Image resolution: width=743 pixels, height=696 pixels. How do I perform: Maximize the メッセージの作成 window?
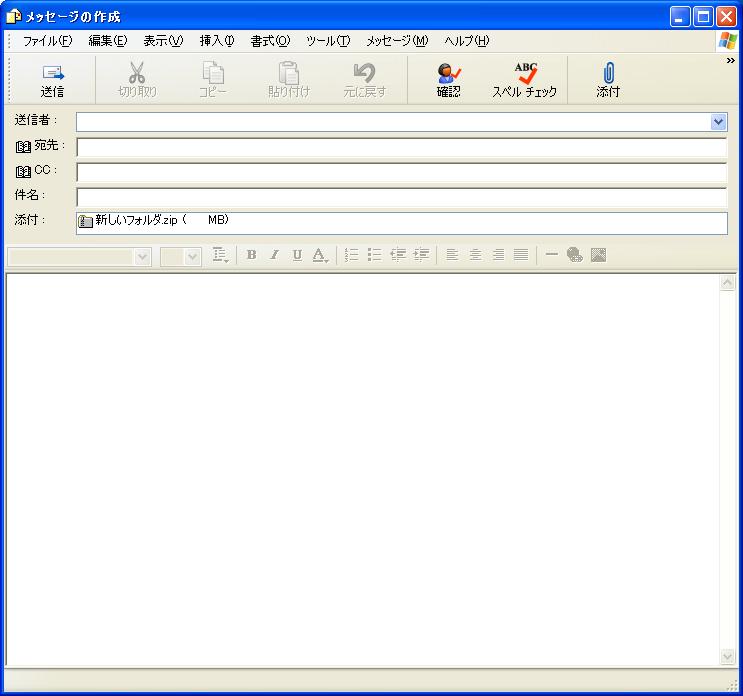[703, 17]
